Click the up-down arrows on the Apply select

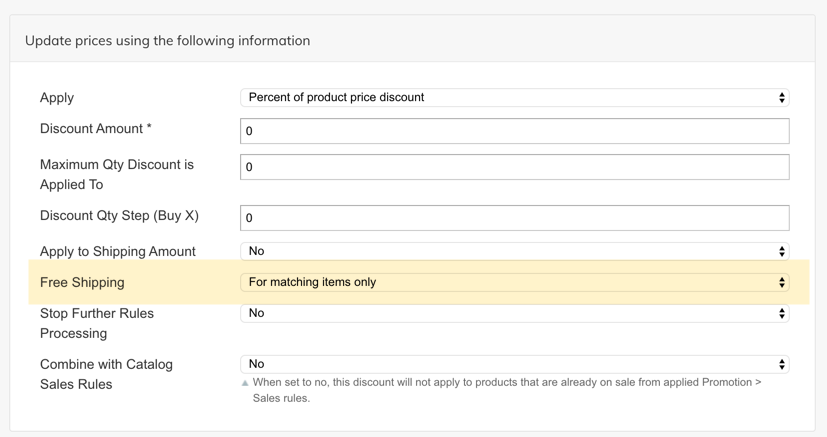781,98
